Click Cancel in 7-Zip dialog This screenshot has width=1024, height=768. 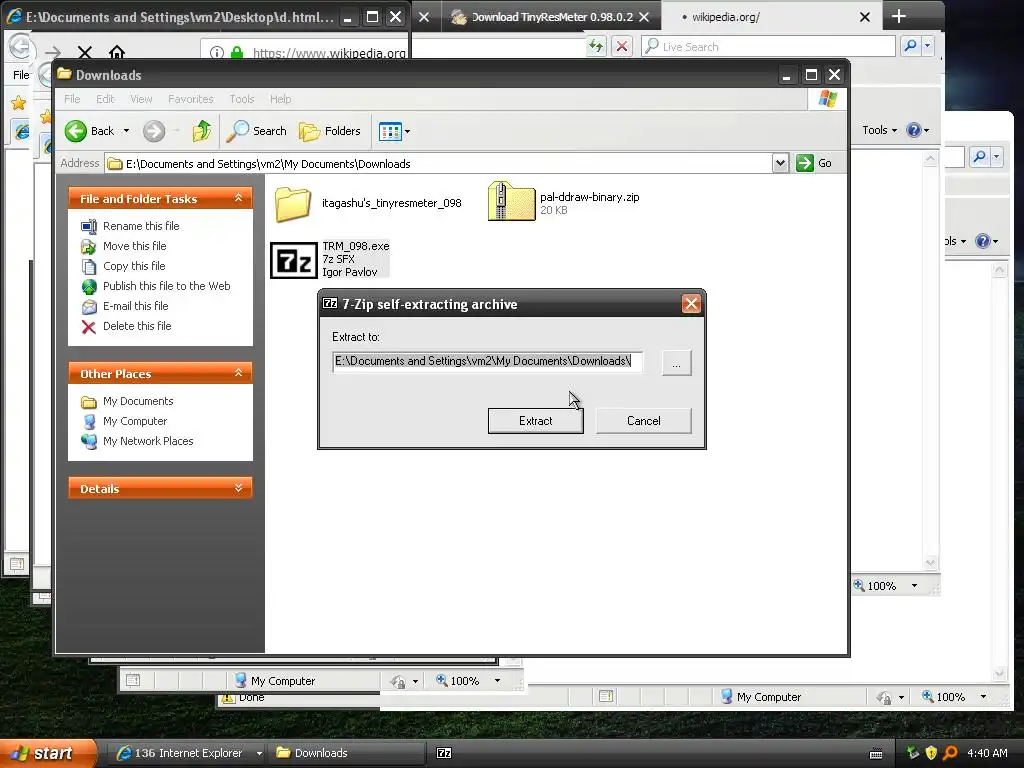click(x=643, y=421)
